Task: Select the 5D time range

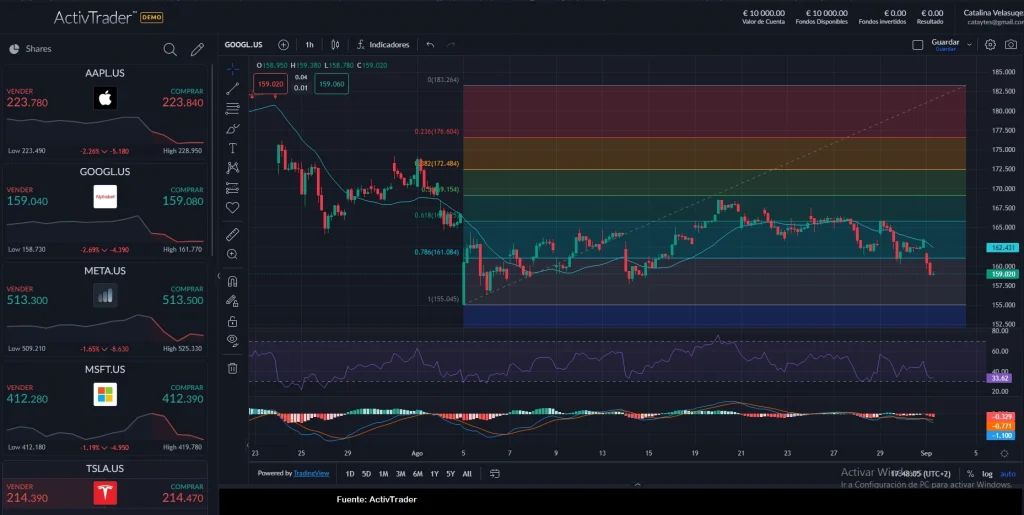Action: coord(366,474)
